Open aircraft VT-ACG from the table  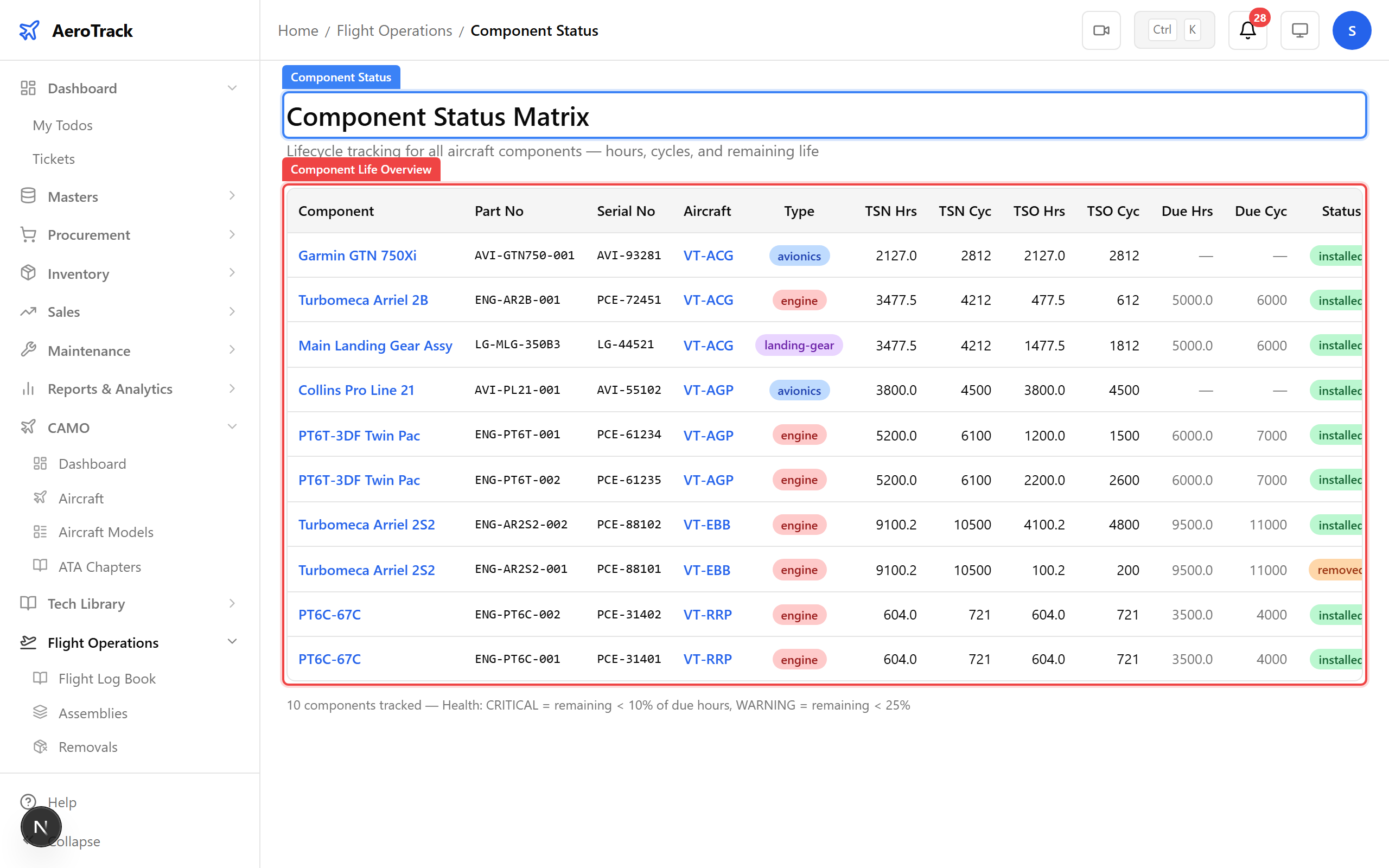coord(707,256)
